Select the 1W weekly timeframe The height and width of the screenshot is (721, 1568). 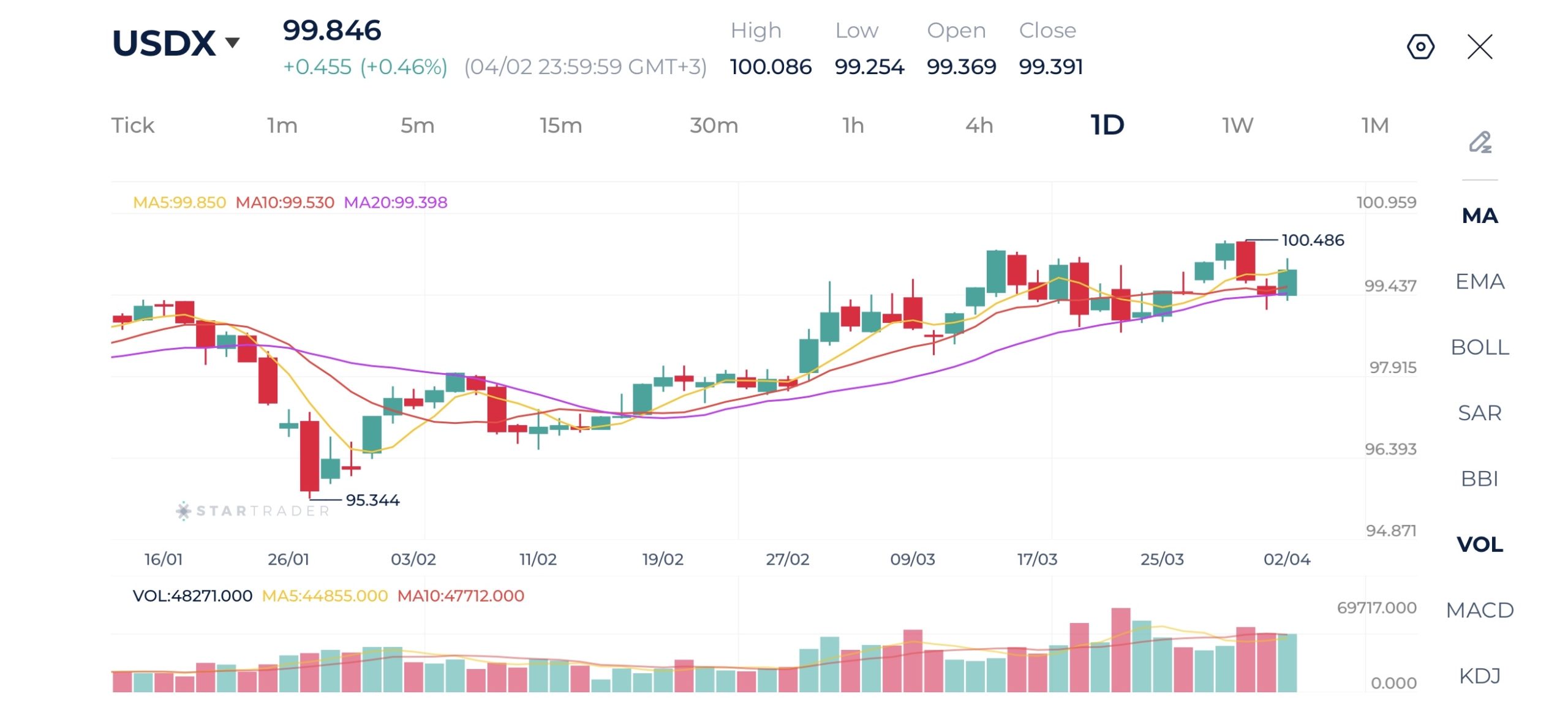pyautogui.click(x=1238, y=126)
